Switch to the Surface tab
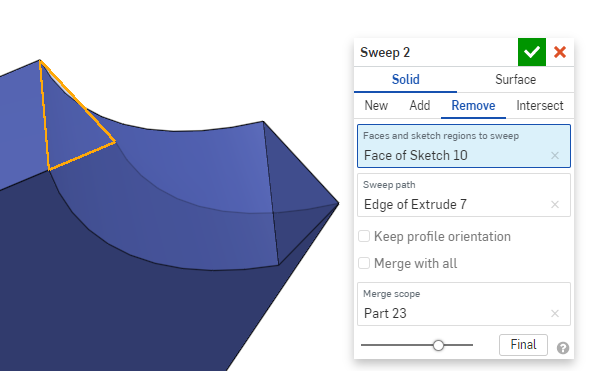 (515, 79)
